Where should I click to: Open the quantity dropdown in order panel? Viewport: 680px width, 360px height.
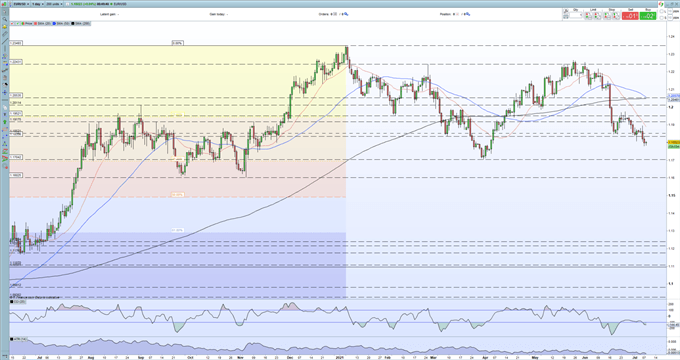[576, 16]
